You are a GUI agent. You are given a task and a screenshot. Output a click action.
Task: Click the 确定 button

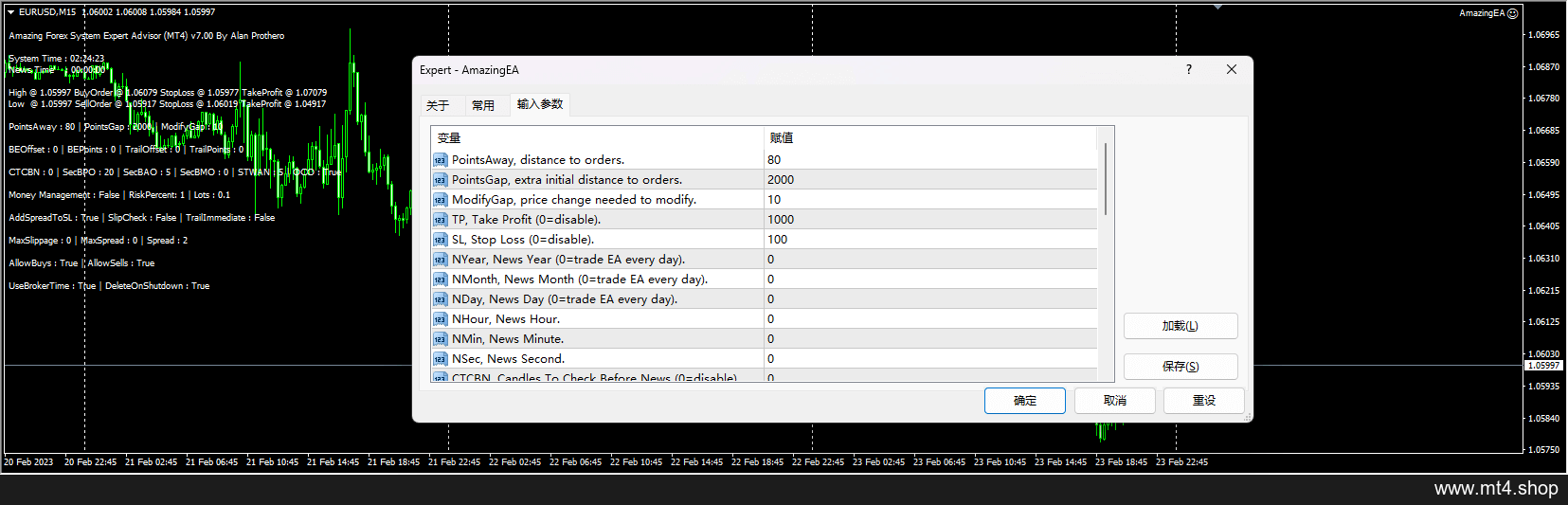[1025, 401]
